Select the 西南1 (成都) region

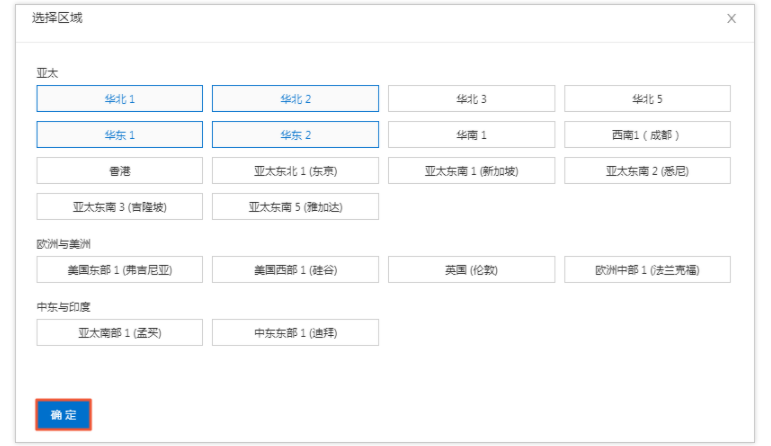click(647, 135)
